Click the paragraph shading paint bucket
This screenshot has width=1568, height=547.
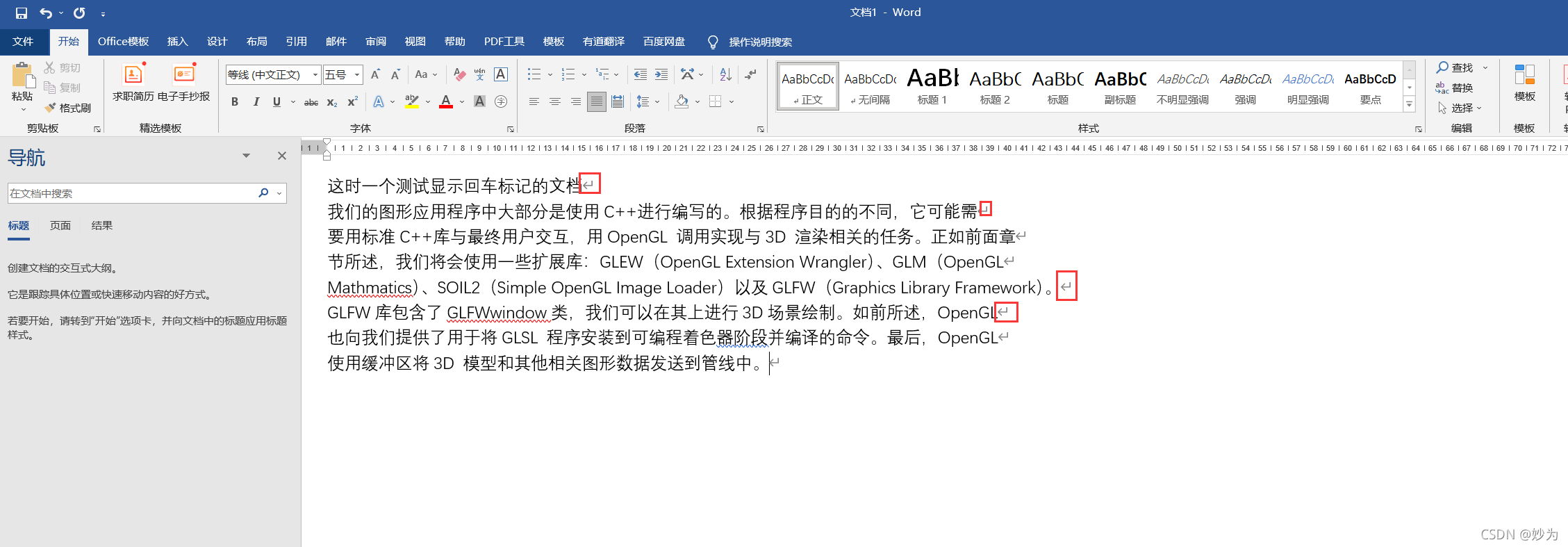tap(682, 102)
